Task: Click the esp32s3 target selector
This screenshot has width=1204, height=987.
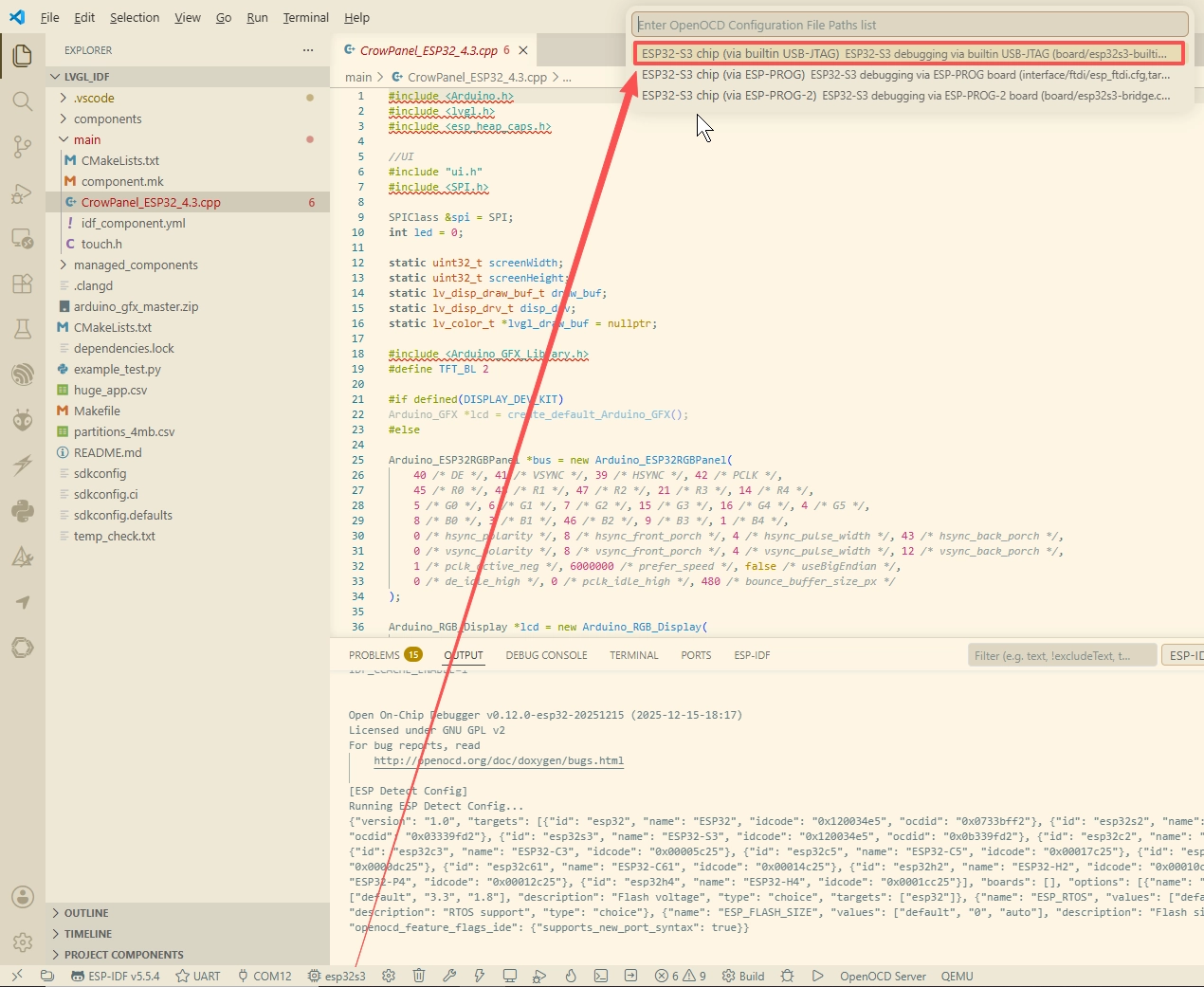Action: 337,976
